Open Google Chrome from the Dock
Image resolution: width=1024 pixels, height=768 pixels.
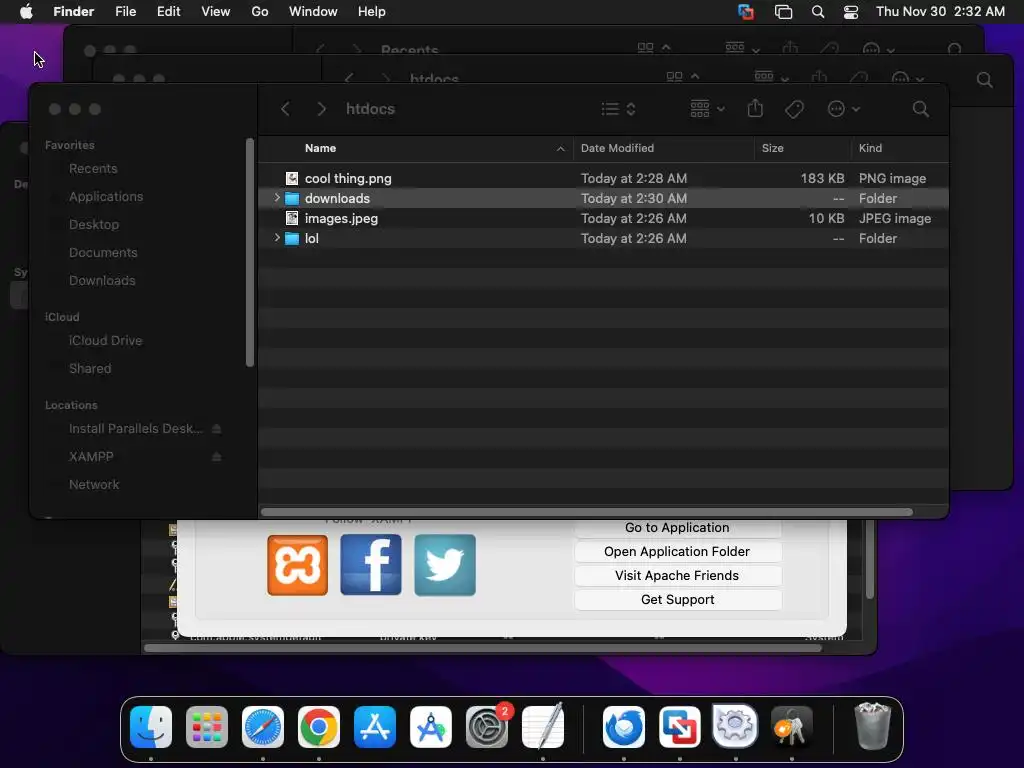tap(319, 727)
